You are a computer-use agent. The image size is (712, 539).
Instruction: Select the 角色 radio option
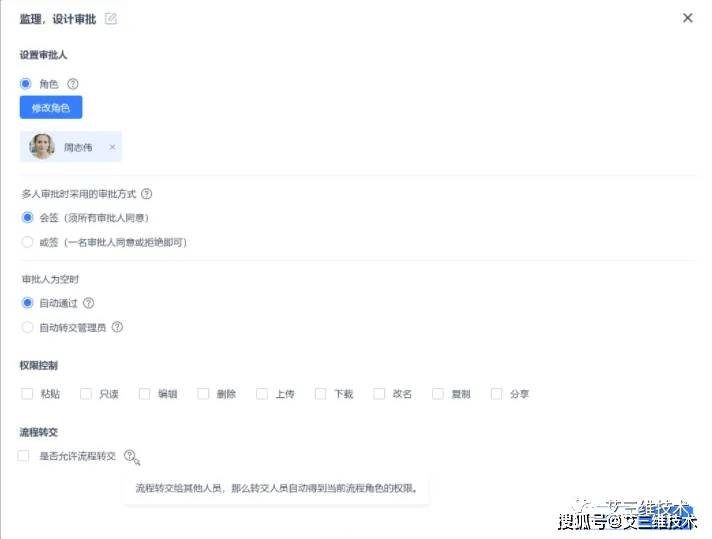click(x=25, y=84)
